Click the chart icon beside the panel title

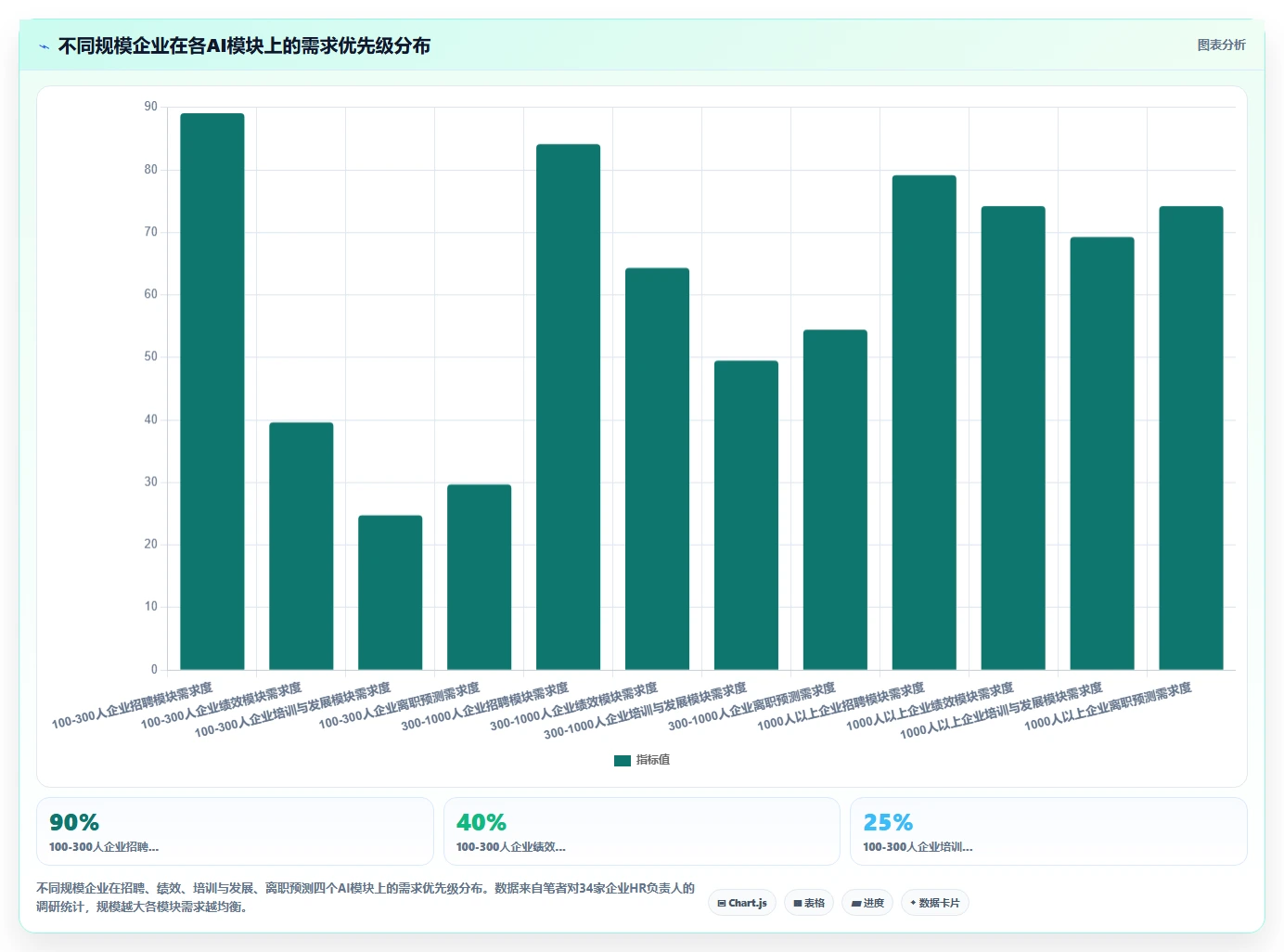(44, 46)
